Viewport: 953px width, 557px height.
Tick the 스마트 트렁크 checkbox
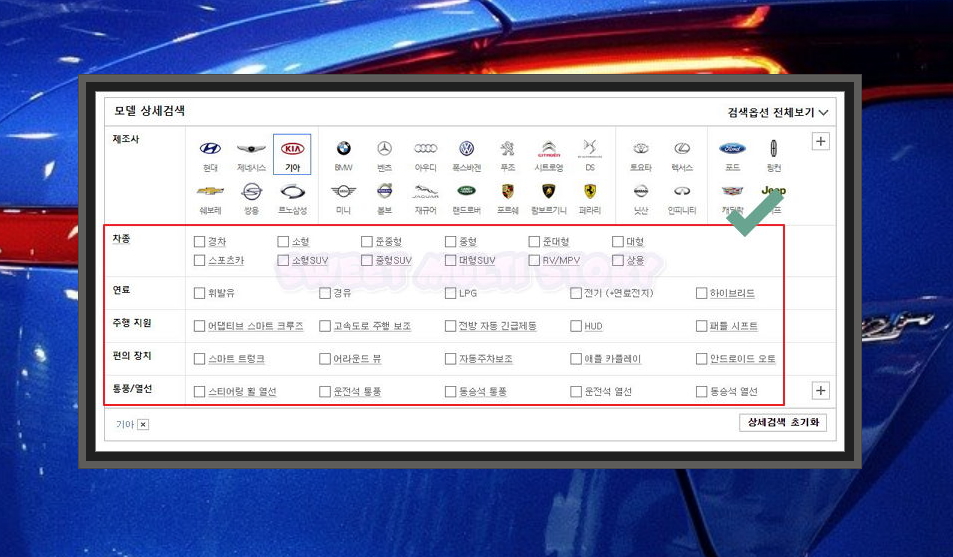(199, 359)
